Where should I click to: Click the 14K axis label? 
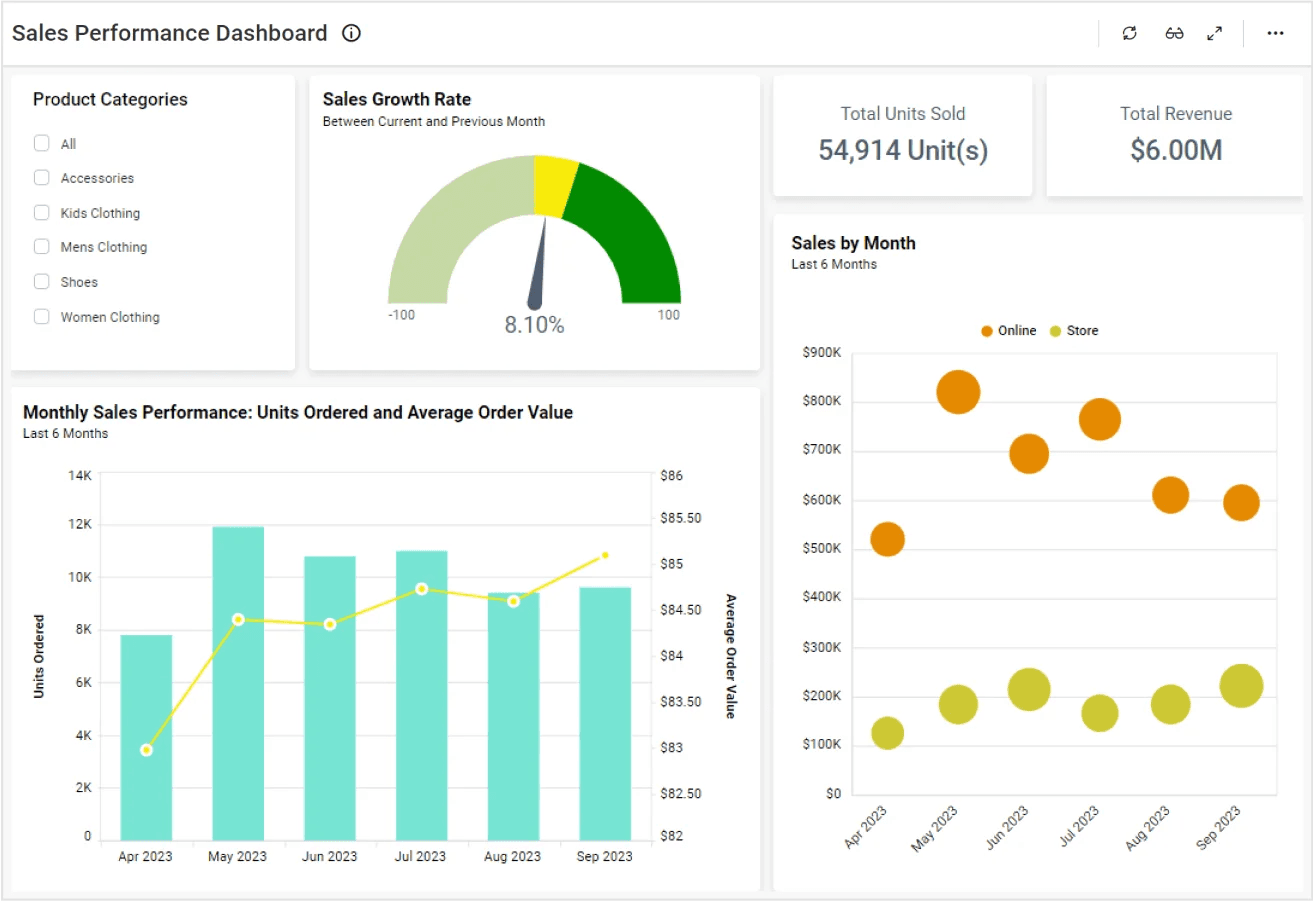79,475
